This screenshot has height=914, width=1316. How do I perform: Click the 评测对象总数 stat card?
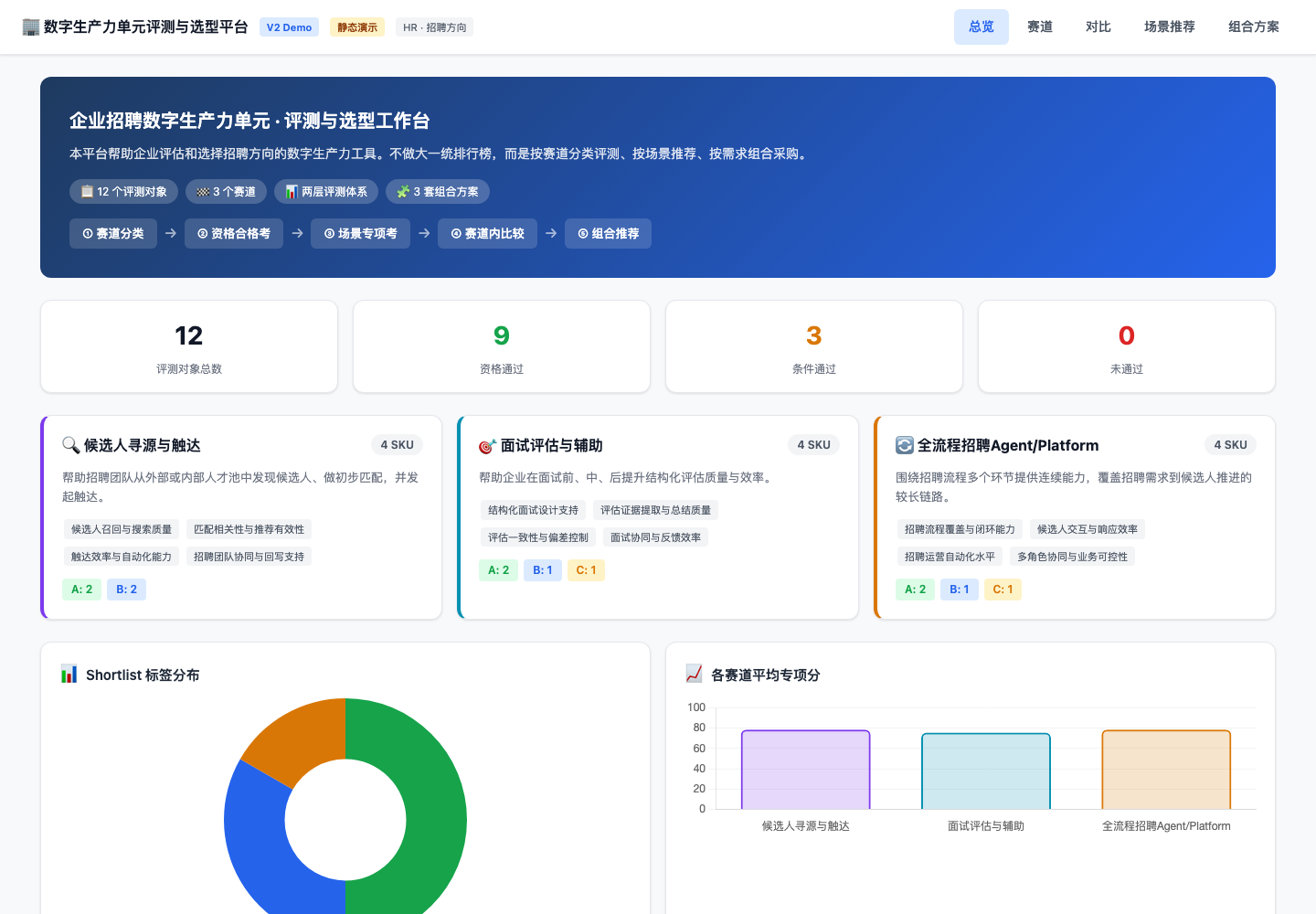point(189,346)
